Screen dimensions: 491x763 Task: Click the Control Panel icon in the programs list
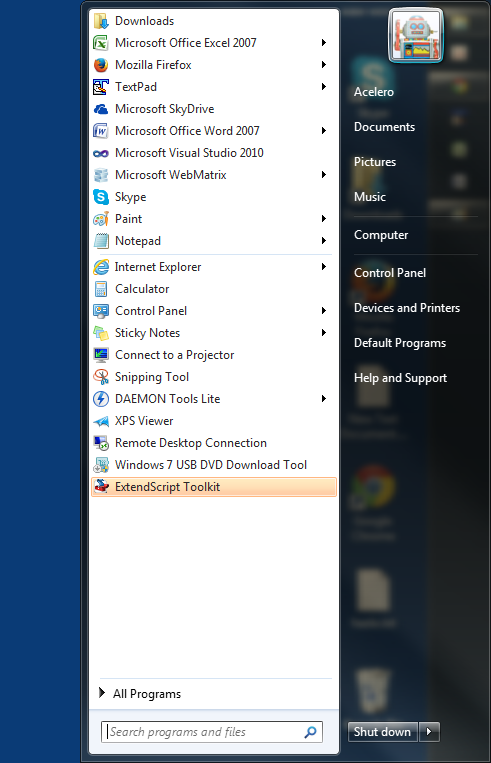[101, 311]
